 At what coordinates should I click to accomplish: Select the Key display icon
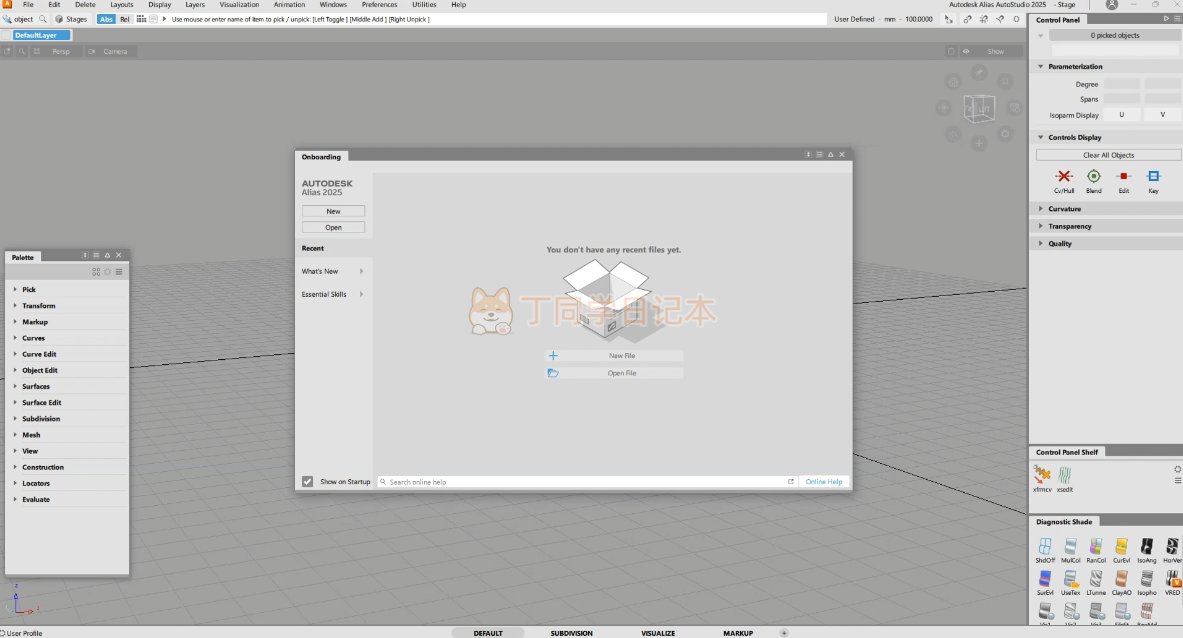pos(1153,177)
